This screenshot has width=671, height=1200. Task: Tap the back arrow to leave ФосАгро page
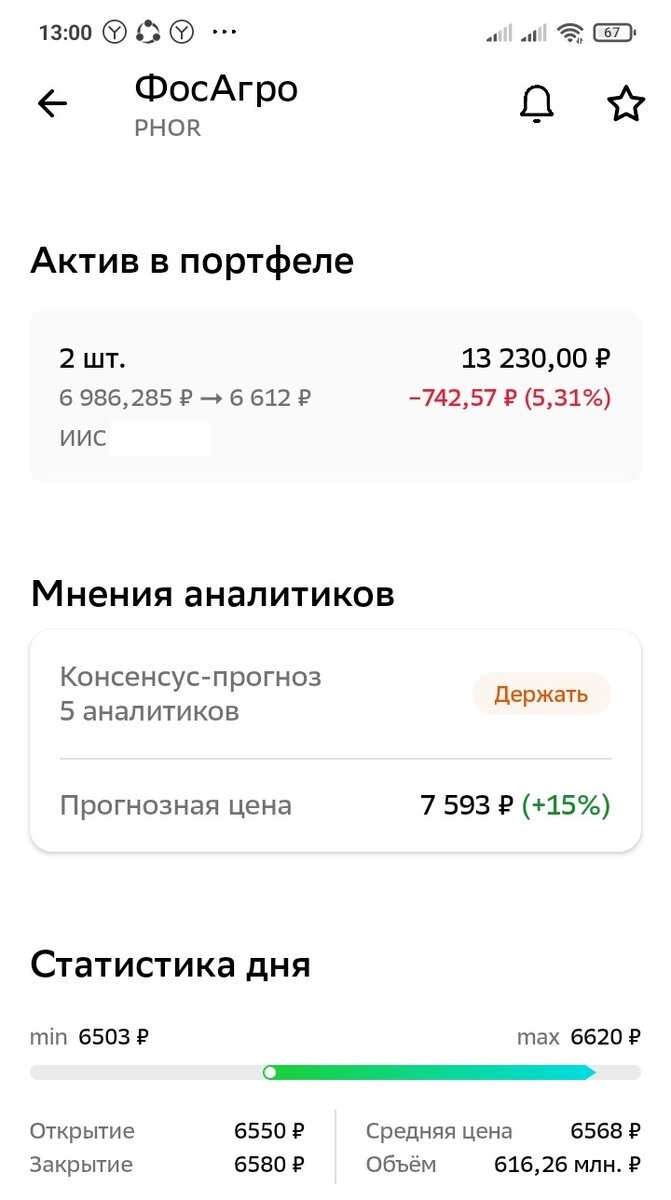(51, 103)
